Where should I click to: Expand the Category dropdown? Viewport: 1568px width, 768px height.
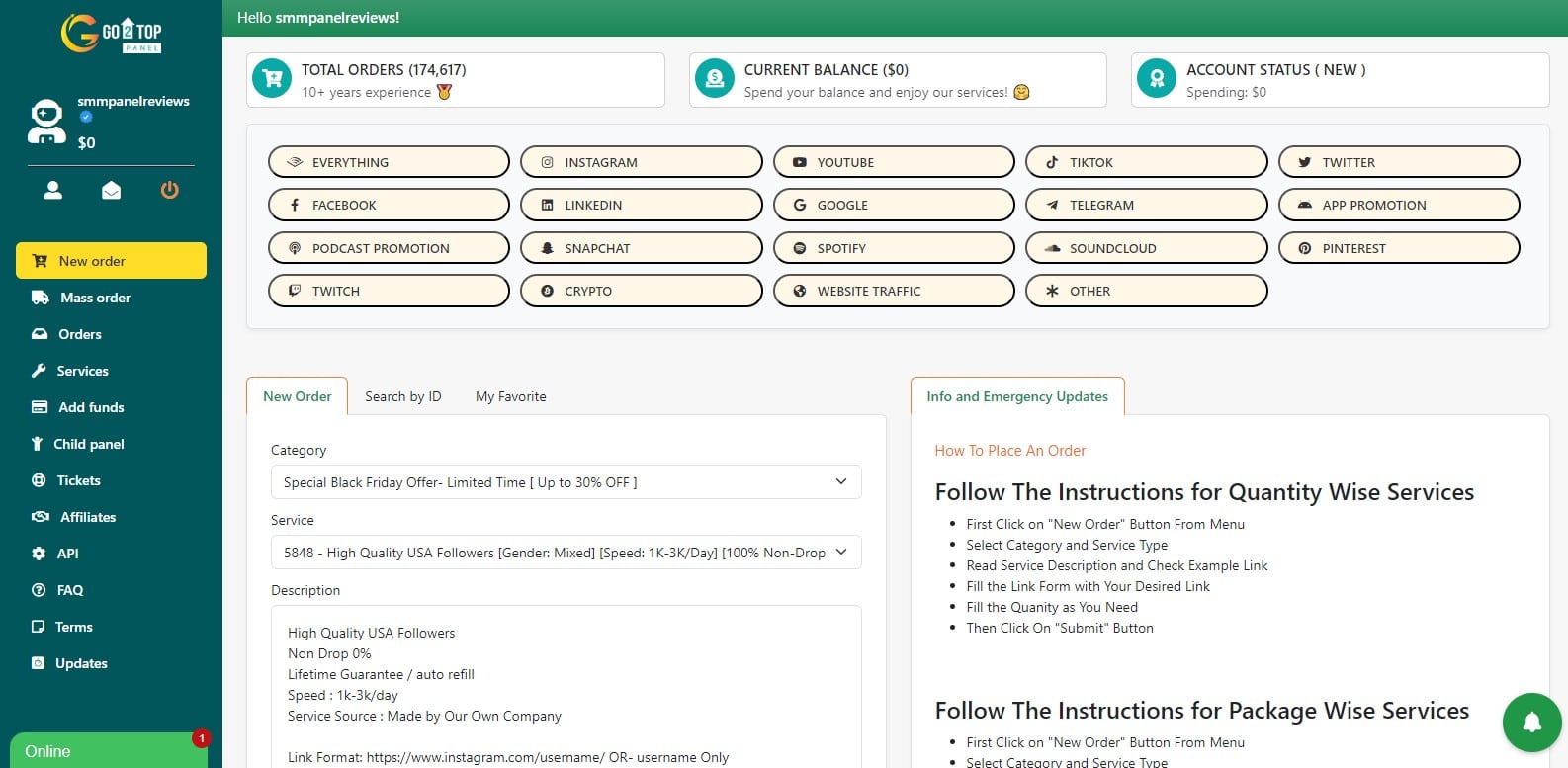(566, 482)
